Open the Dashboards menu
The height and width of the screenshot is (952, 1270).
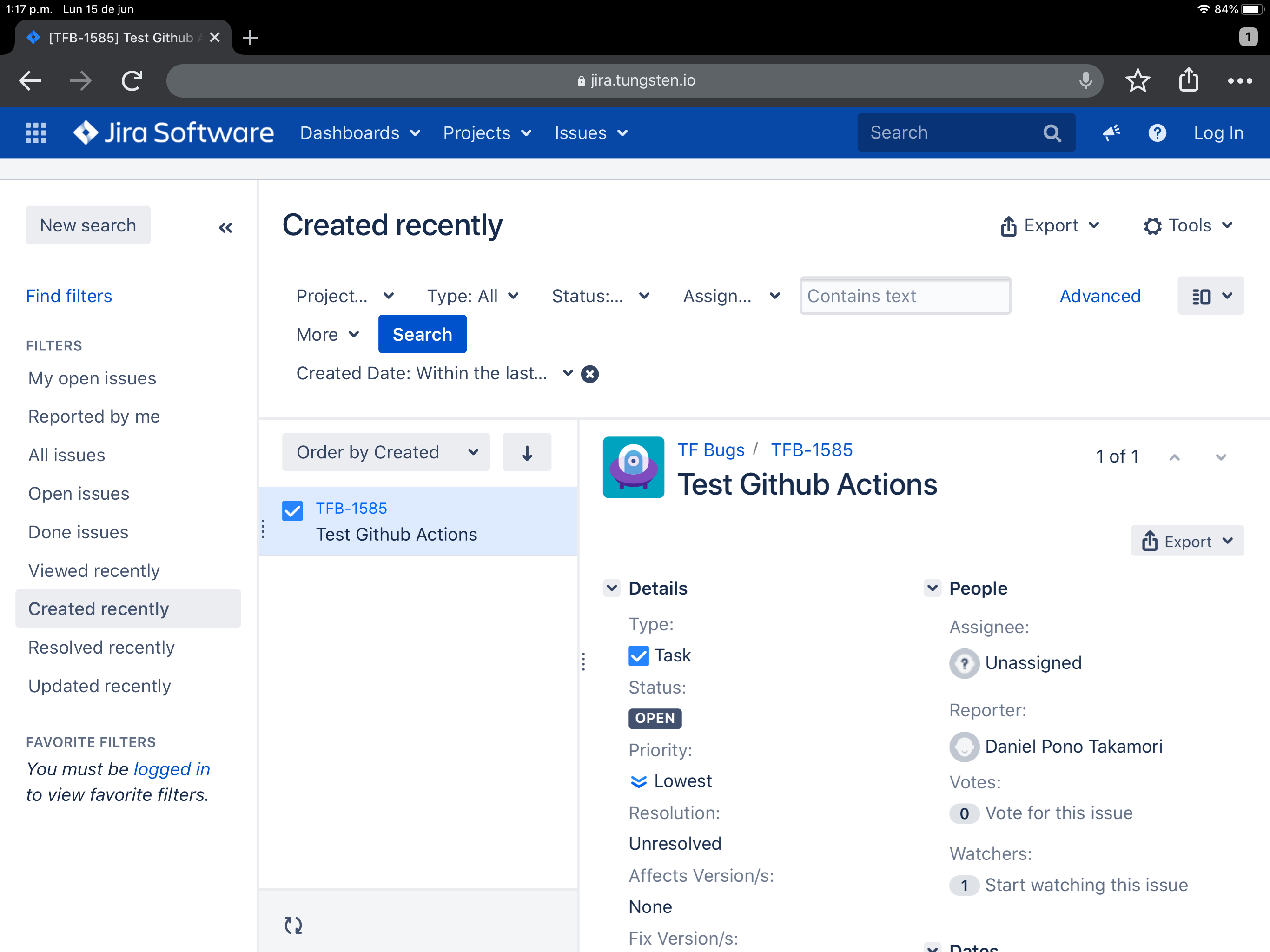pos(360,132)
